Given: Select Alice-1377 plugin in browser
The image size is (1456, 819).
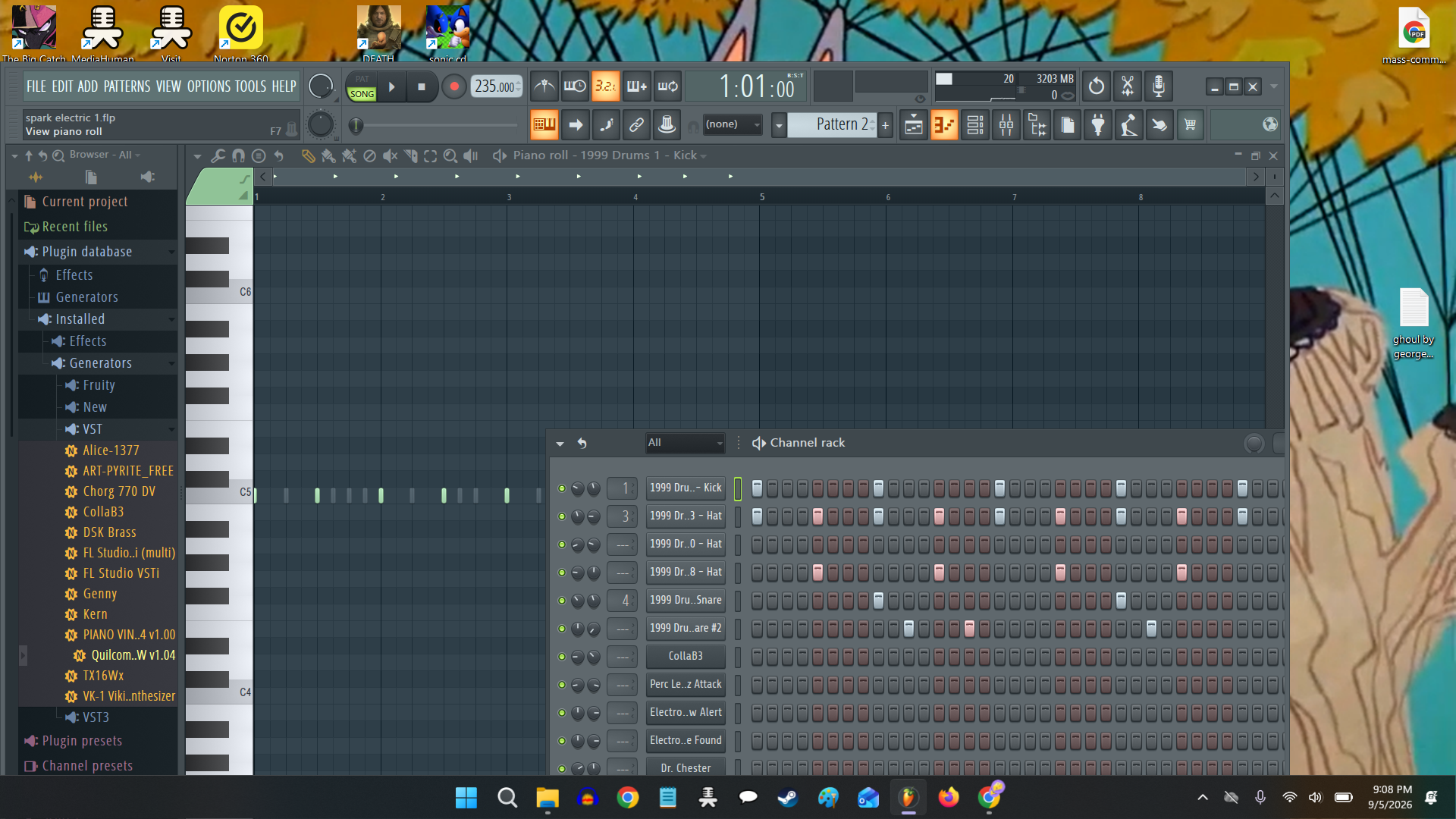Looking at the screenshot, I should [x=111, y=450].
